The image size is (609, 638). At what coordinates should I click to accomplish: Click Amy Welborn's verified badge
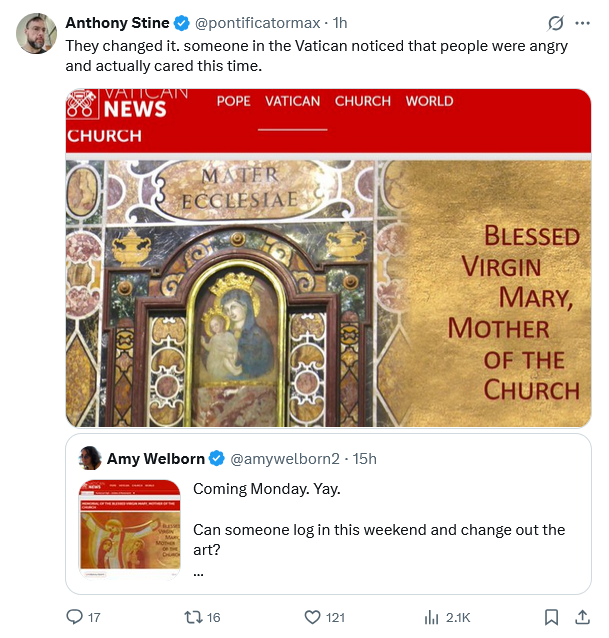point(215,459)
